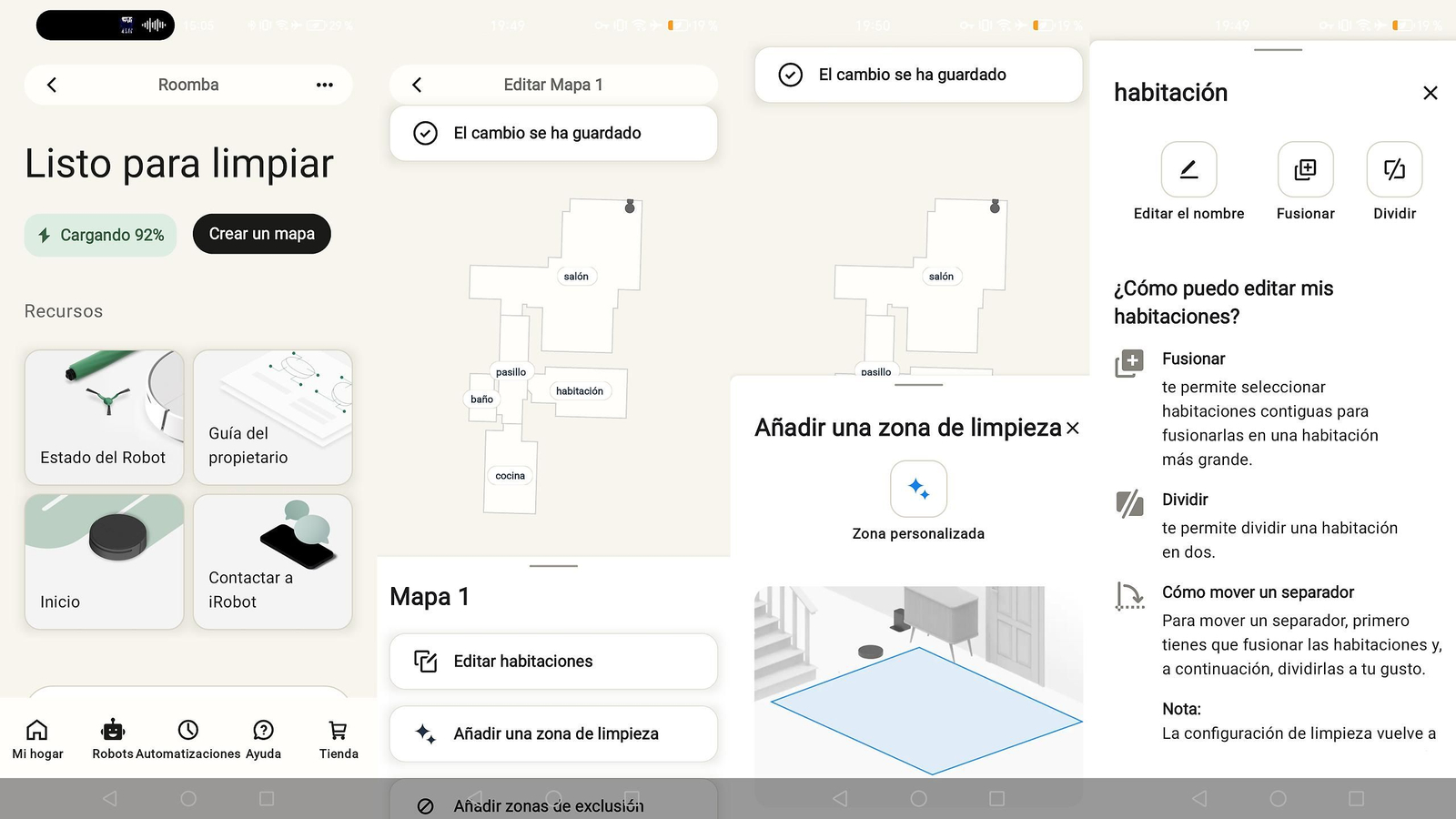The image size is (1456, 819).
Task: Switch to Ayuda tab
Action: coord(264,739)
